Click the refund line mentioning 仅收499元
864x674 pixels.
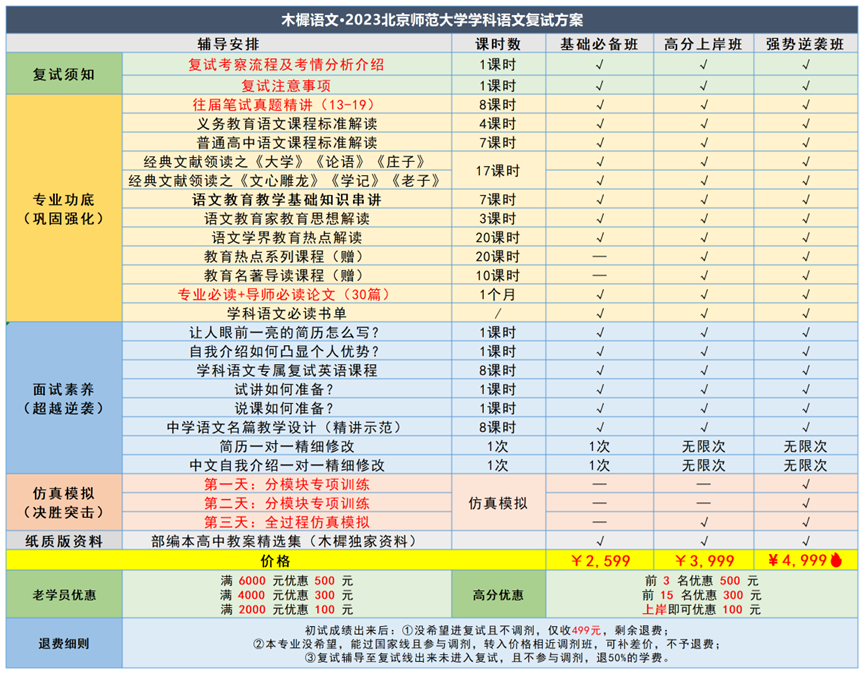[487, 630]
